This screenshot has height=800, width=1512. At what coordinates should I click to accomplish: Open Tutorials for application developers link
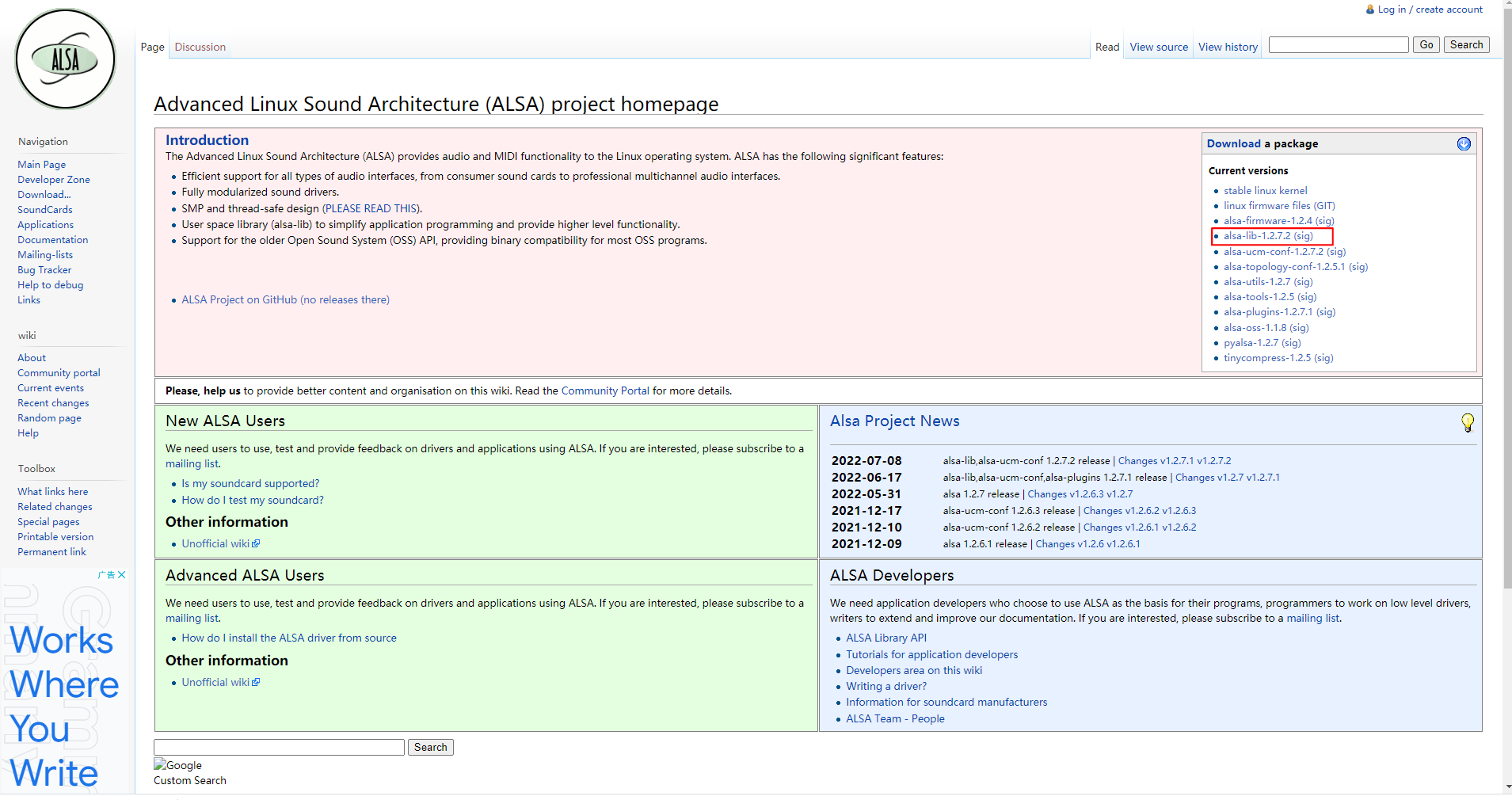pos(932,655)
